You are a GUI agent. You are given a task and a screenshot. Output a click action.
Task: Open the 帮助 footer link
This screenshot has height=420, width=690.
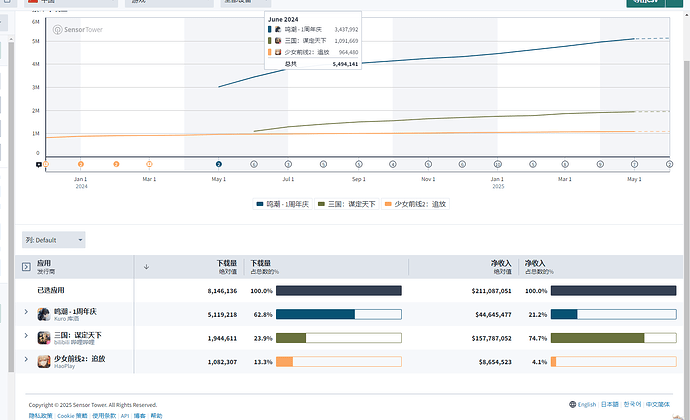[156, 416]
